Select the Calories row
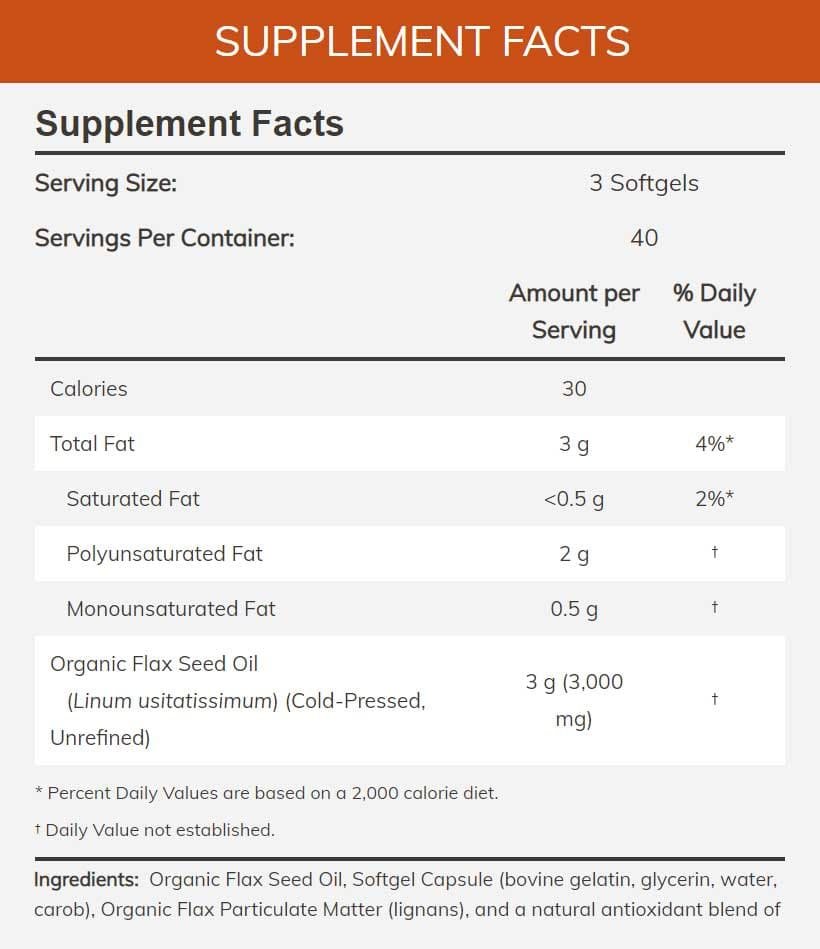The image size is (820, 949). click(410, 389)
